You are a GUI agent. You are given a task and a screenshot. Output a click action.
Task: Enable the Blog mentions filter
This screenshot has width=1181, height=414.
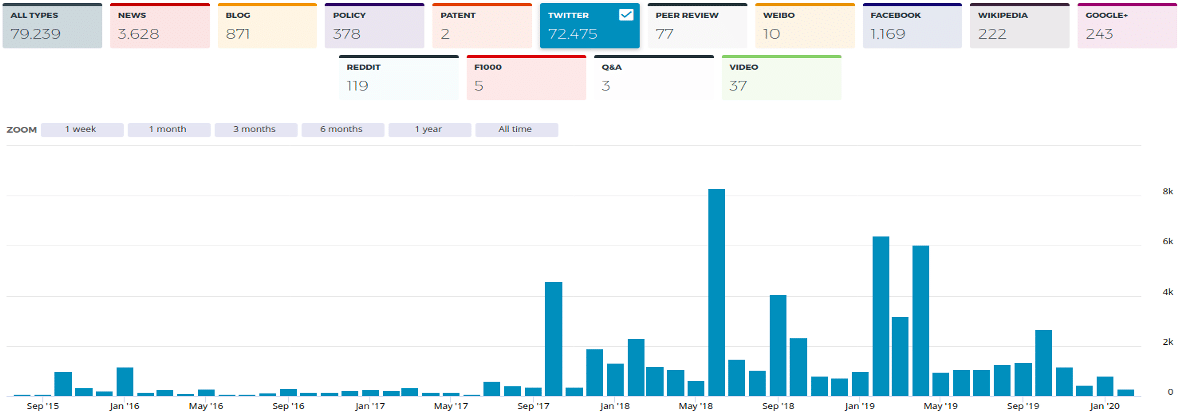tap(267, 27)
